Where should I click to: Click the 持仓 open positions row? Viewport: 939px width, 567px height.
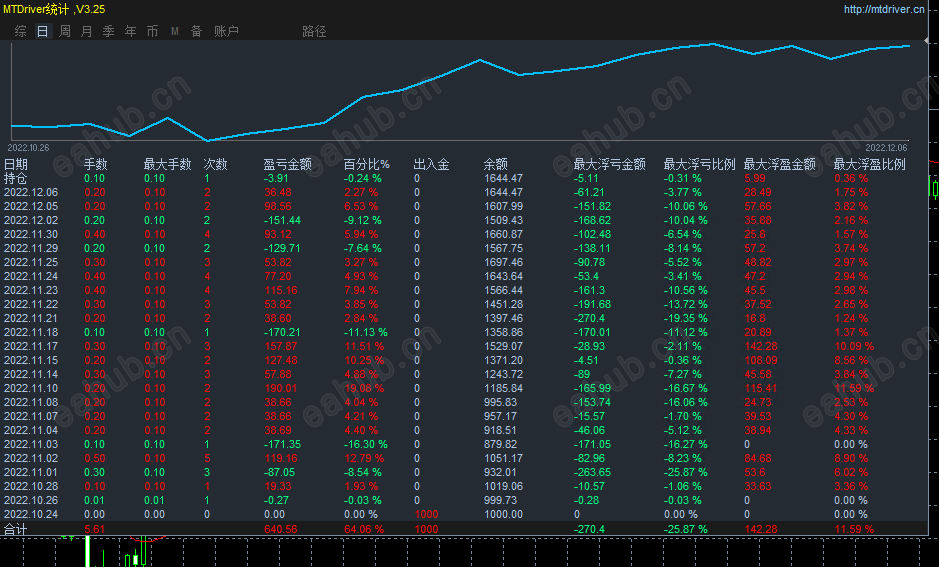[x=464, y=178]
